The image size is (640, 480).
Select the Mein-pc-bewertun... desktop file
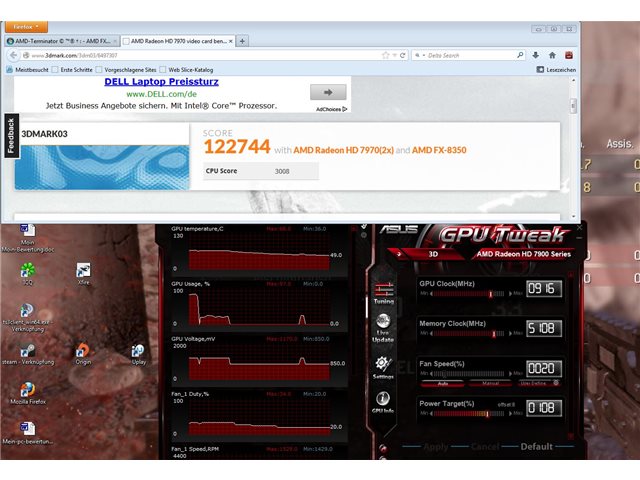(28, 433)
